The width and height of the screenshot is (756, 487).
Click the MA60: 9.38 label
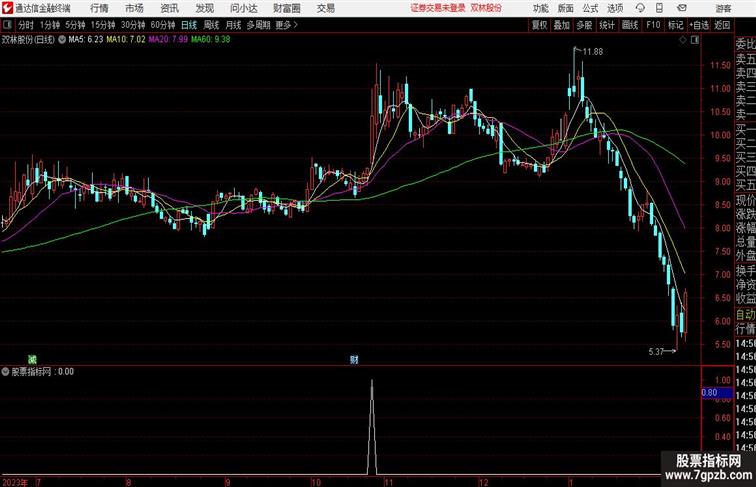coord(211,40)
